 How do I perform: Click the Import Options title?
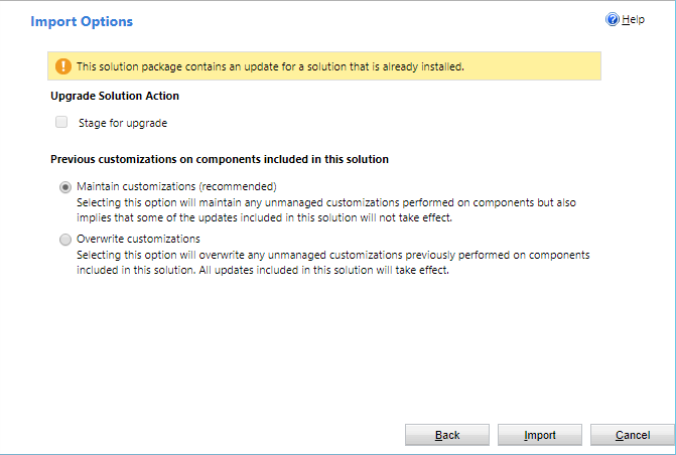pyautogui.click(x=81, y=21)
